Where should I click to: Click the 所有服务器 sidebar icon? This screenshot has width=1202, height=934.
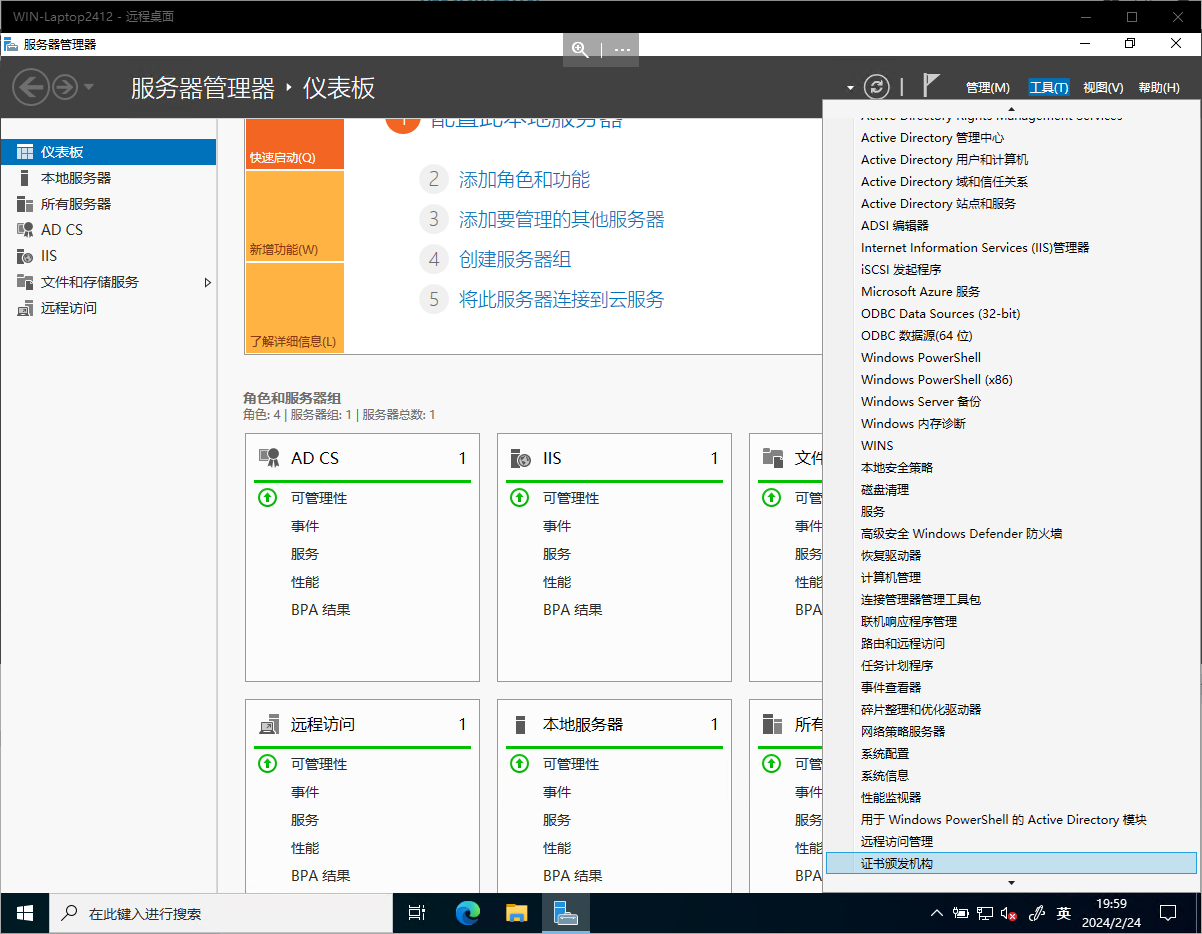(25, 204)
